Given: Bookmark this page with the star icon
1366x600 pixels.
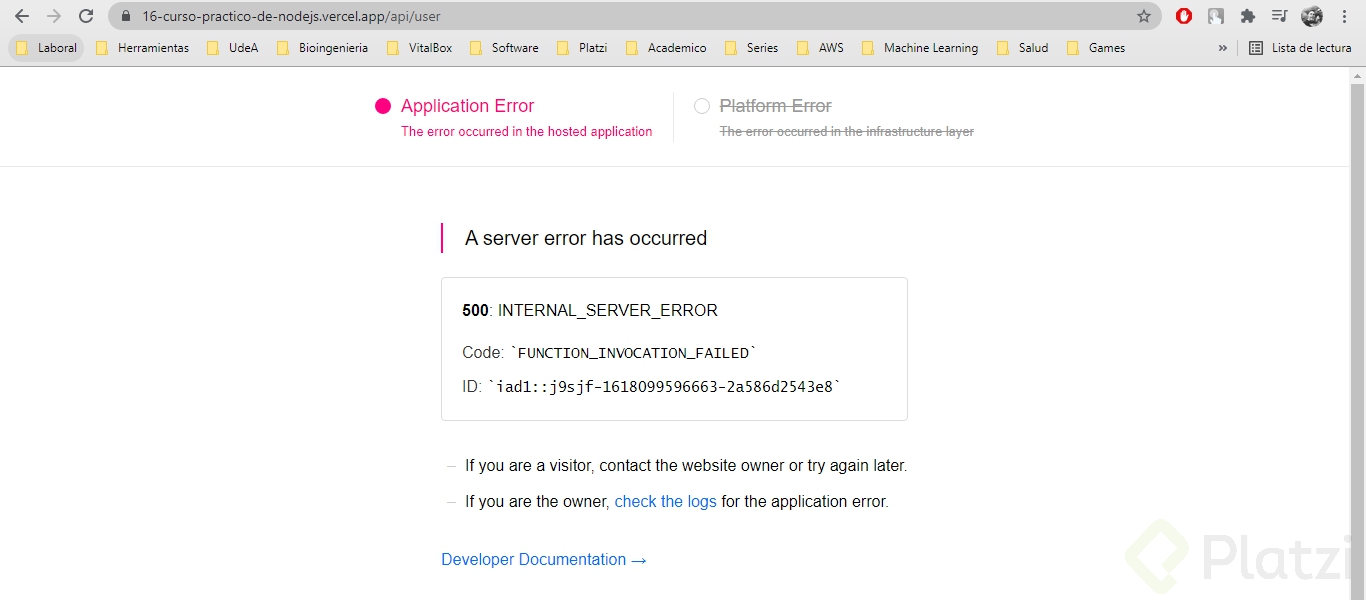Looking at the screenshot, I should (1144, 16).
